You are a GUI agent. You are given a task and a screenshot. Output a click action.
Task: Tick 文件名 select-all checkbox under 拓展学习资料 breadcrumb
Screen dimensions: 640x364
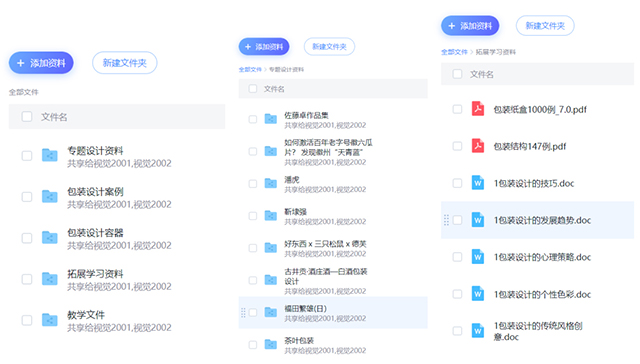(457, 74)
